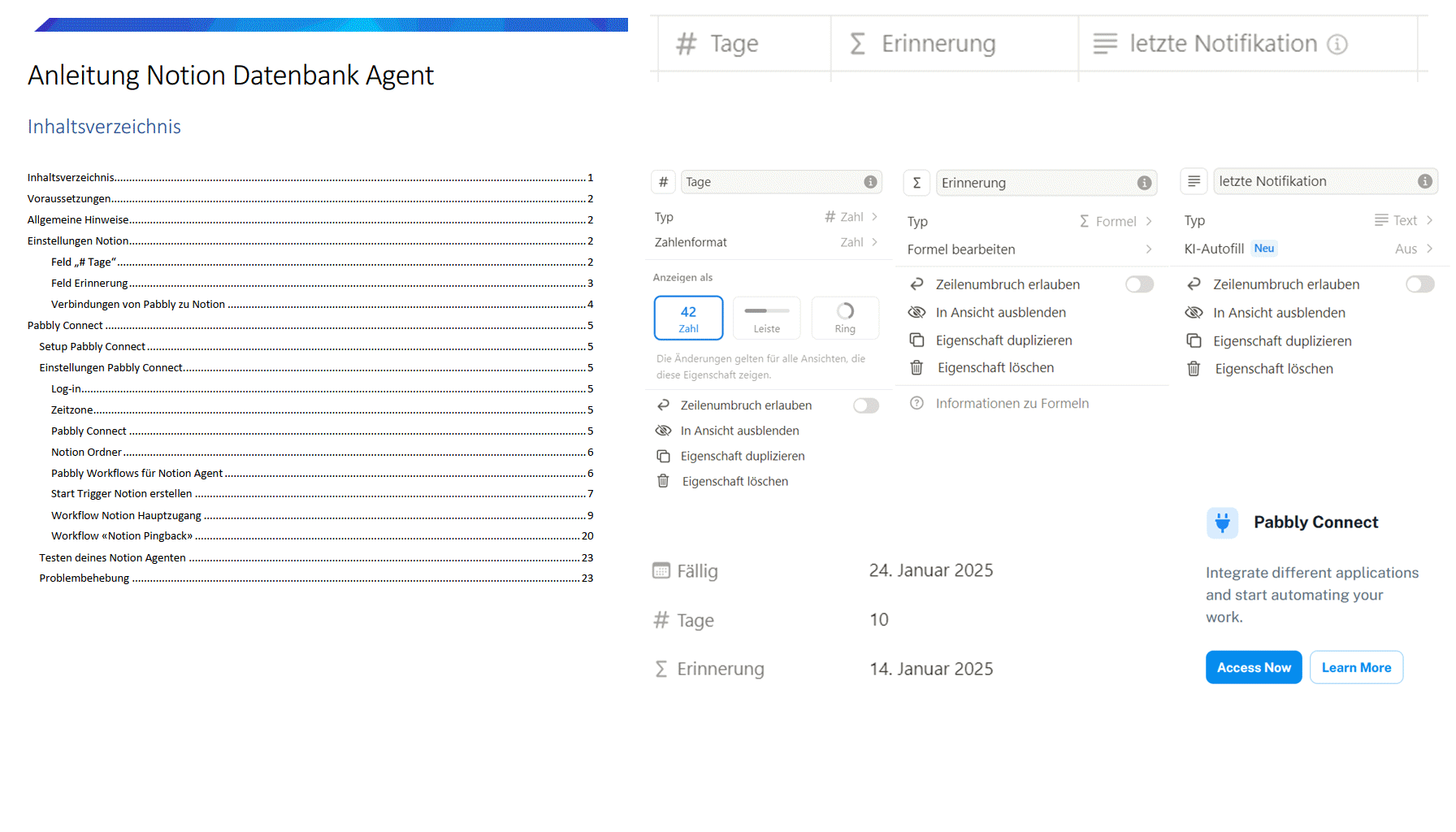
Task: Click the Erinnerung property name field
Action: point(1046,183)
